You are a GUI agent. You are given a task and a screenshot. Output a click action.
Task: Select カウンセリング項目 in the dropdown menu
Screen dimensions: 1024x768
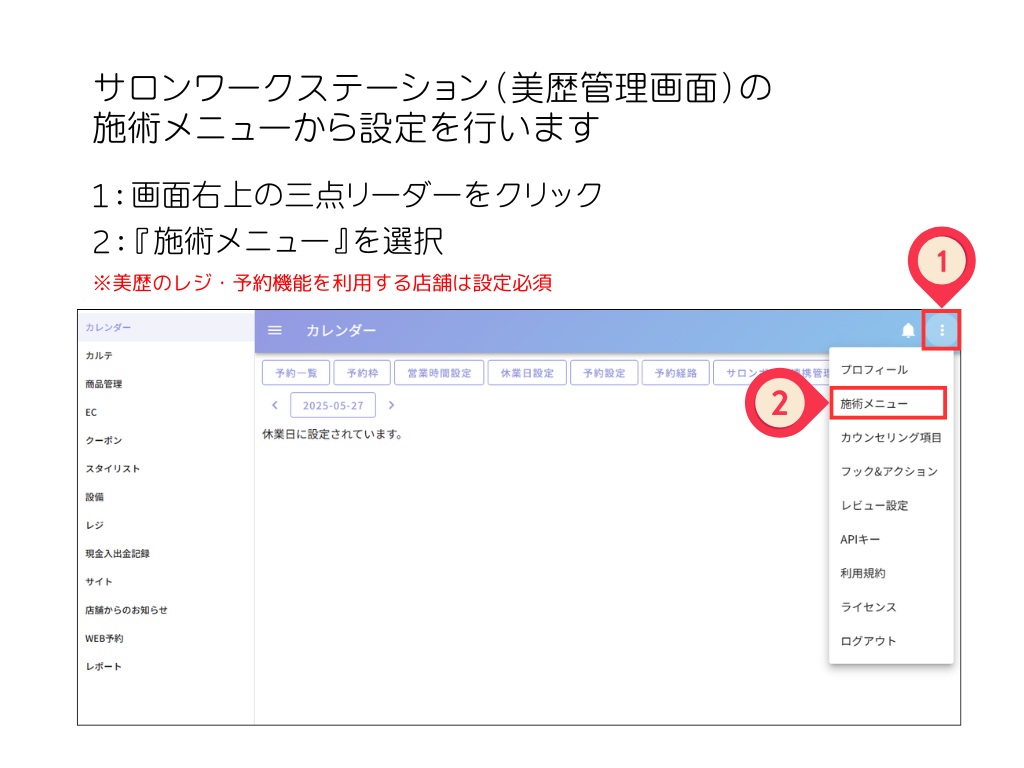[891, 438]
